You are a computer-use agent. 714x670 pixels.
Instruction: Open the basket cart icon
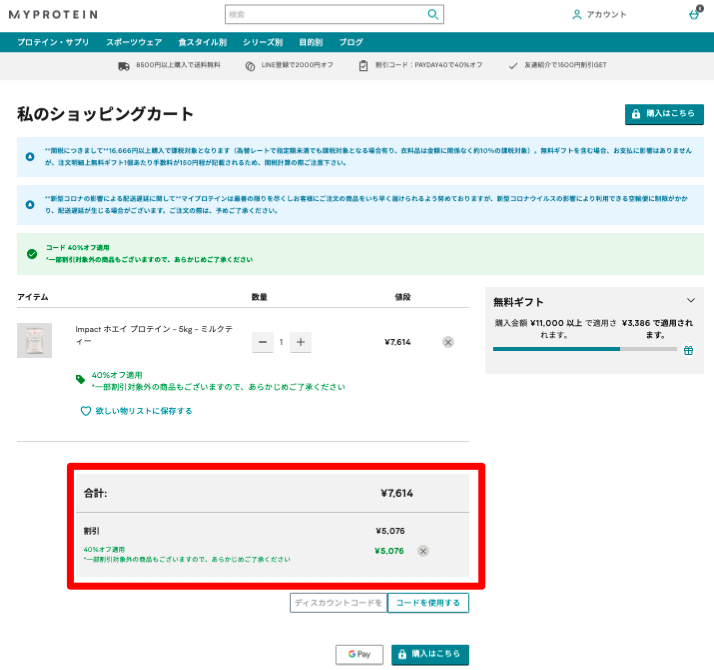point(695,14)
